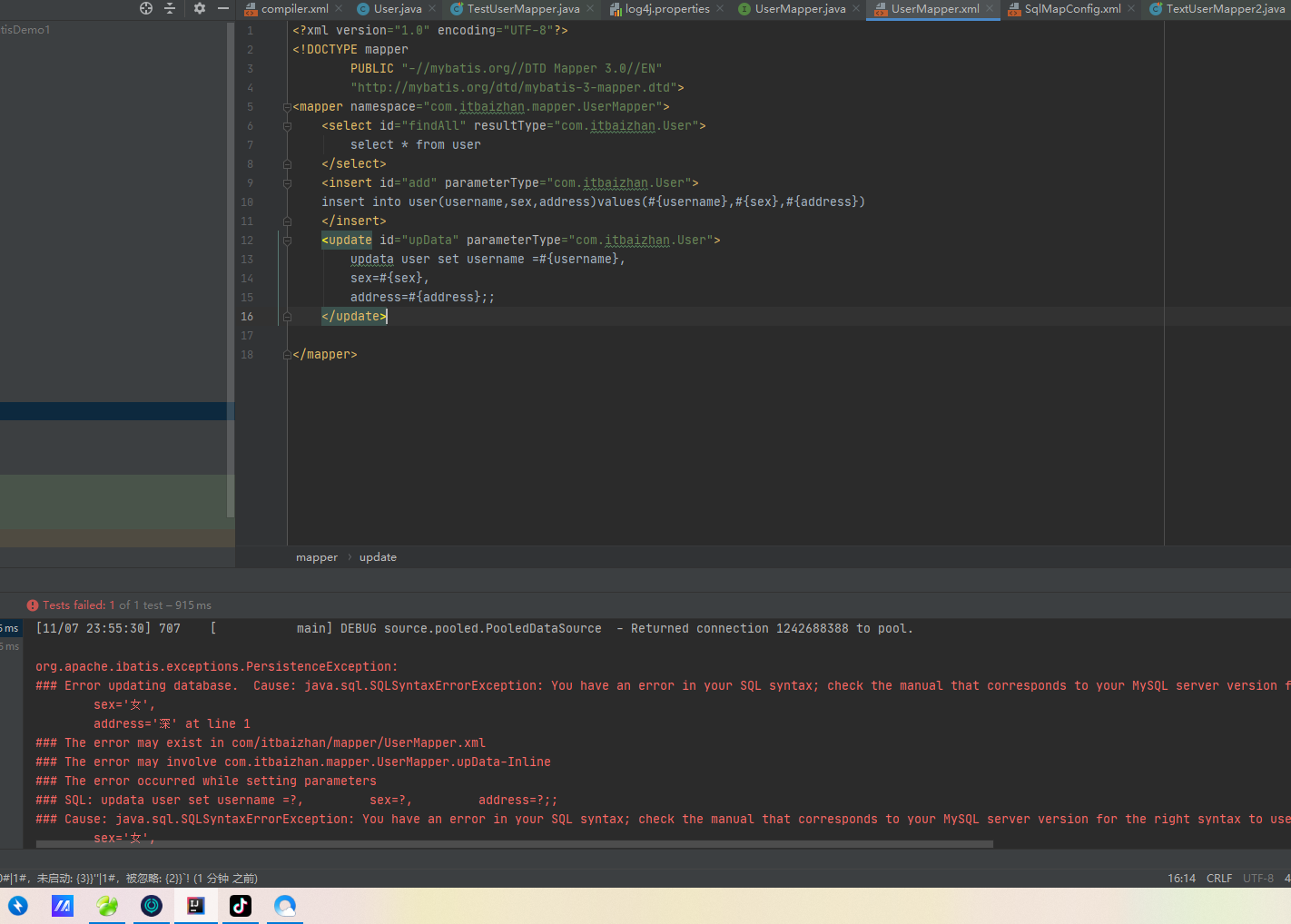Screen dimensions: 1291x924
Task: Open the dark teal circle app in taskbar
Action: pyautogui.click(x=152, y=906)
